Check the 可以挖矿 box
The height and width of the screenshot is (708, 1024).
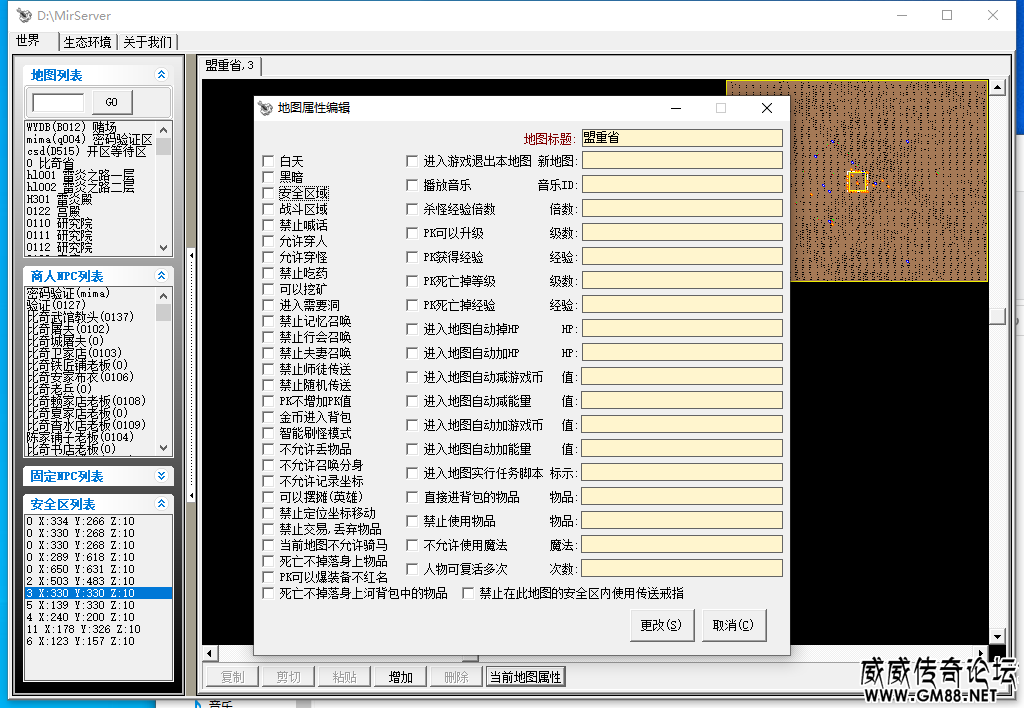coord(268,289)
